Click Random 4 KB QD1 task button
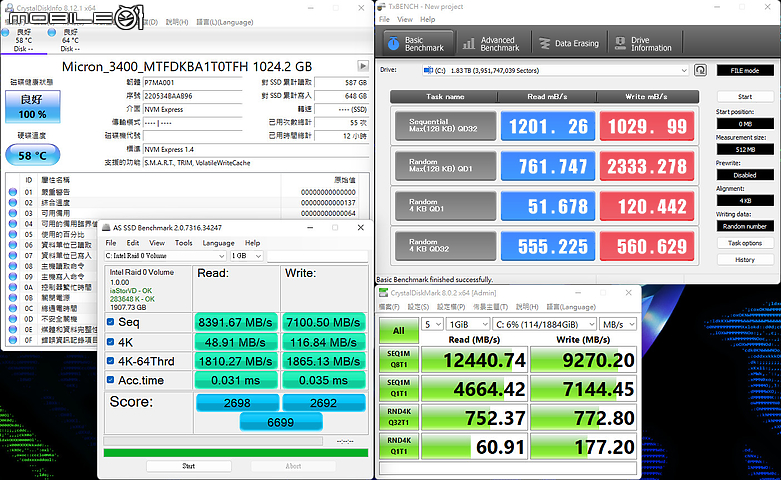 click(x=445, y=206)
